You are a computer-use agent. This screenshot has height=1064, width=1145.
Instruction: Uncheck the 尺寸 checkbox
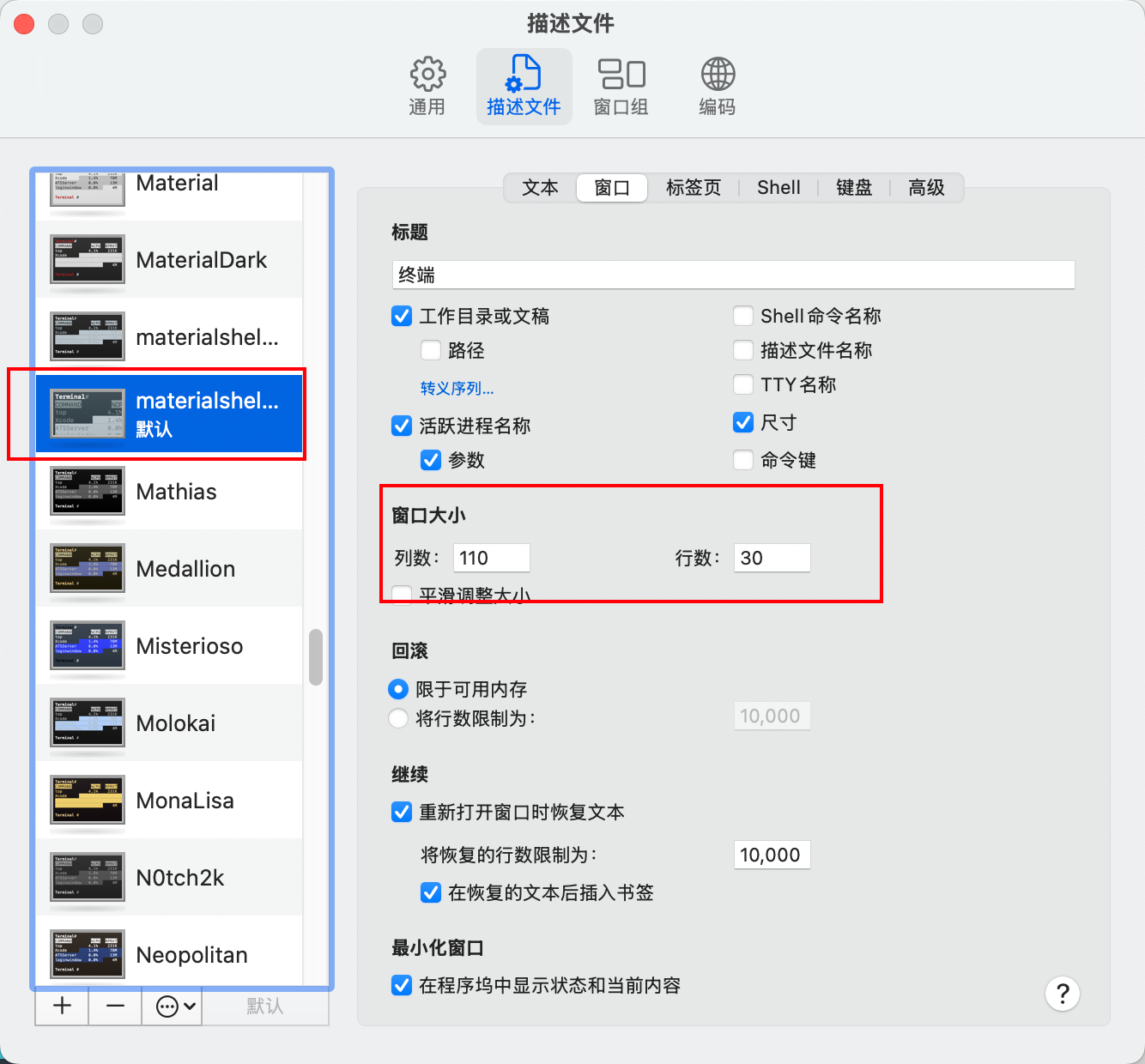[743, 422]
